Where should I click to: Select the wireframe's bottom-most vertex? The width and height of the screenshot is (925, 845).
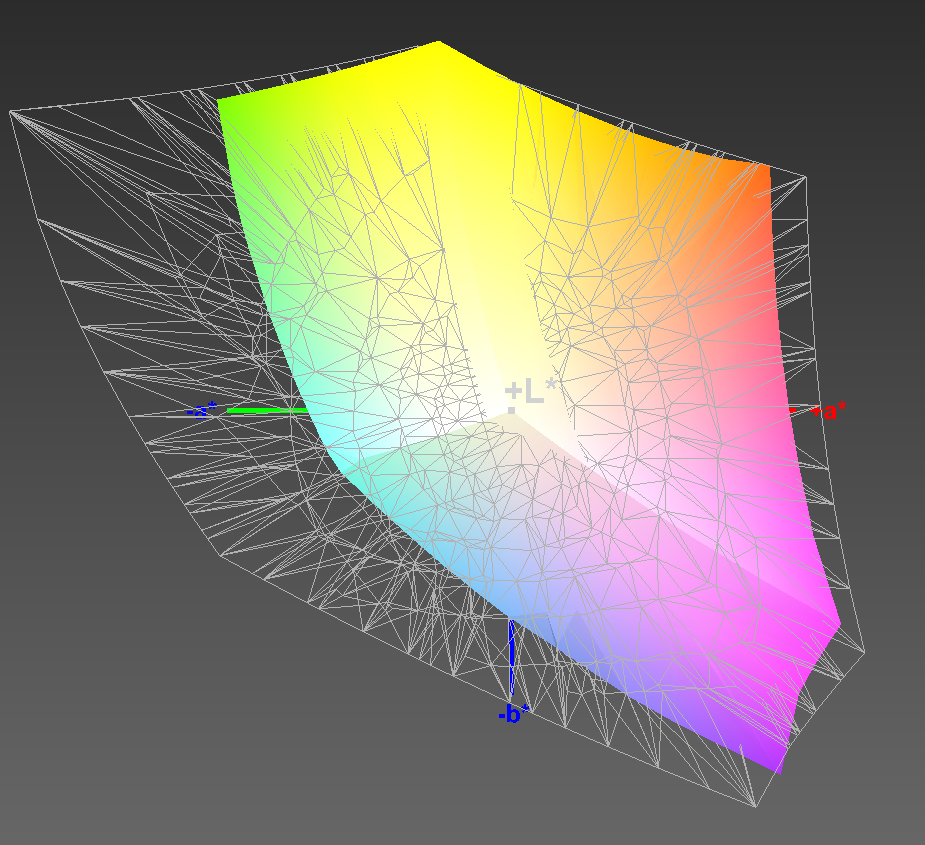pyautogui.click(x=755, y=805)
